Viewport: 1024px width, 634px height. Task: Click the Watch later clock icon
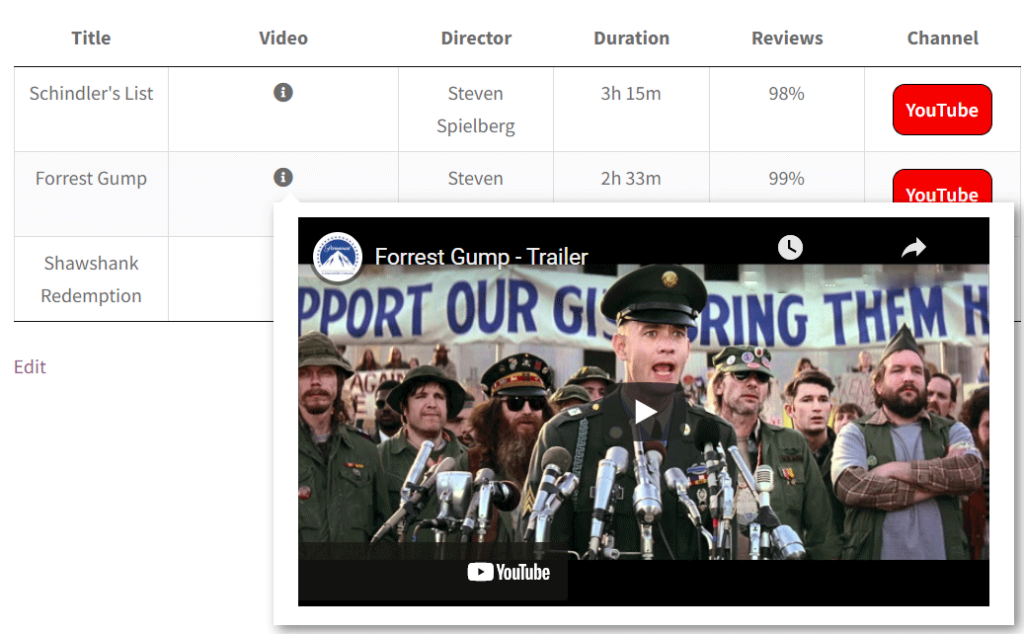tap(790, 247)
